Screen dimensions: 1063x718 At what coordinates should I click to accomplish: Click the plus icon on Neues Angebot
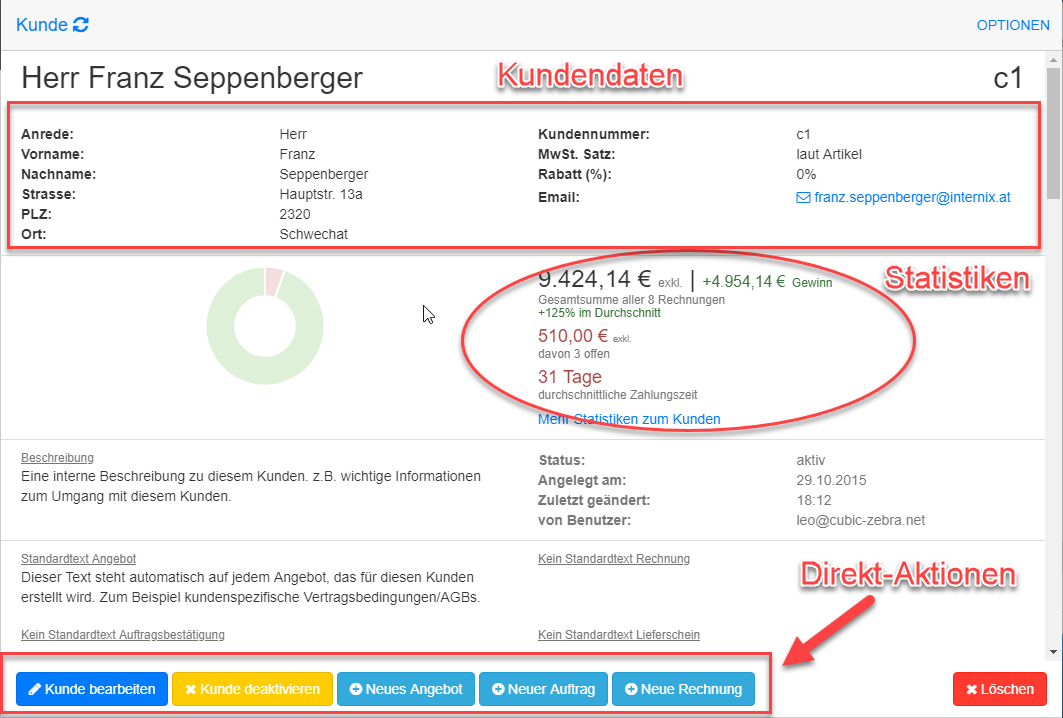(356, 689)
